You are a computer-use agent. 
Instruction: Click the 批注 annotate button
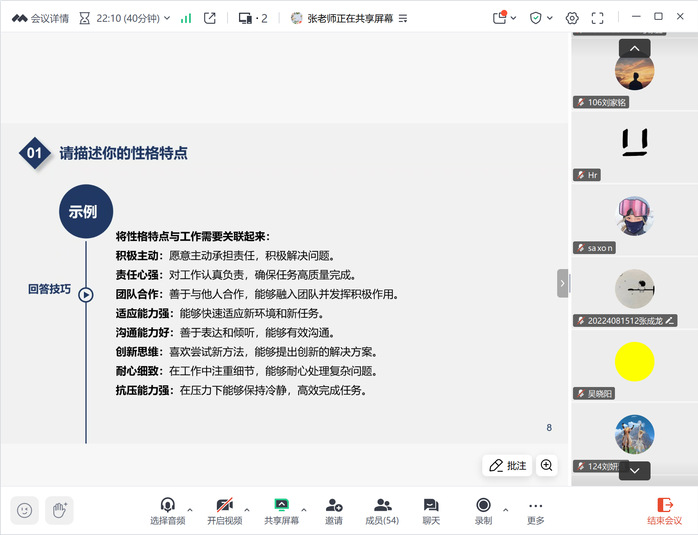click(x=508, y=465)
